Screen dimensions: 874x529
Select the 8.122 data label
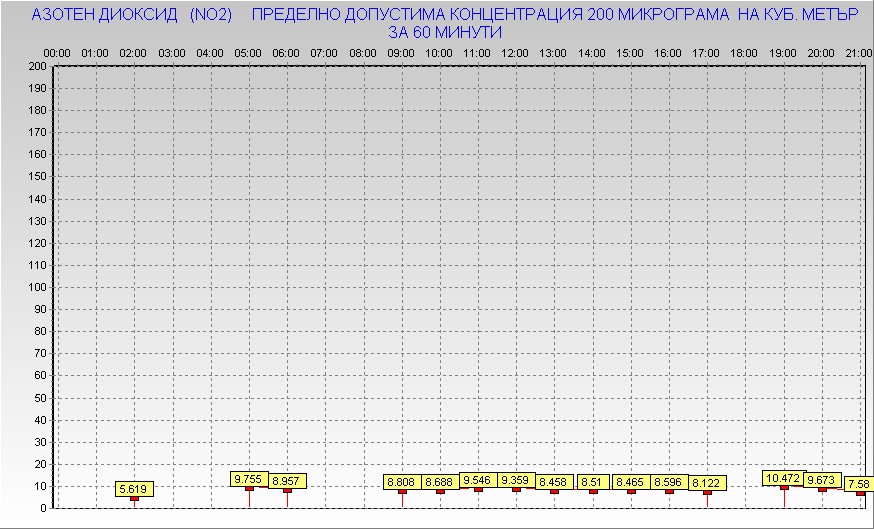point(707,484)
